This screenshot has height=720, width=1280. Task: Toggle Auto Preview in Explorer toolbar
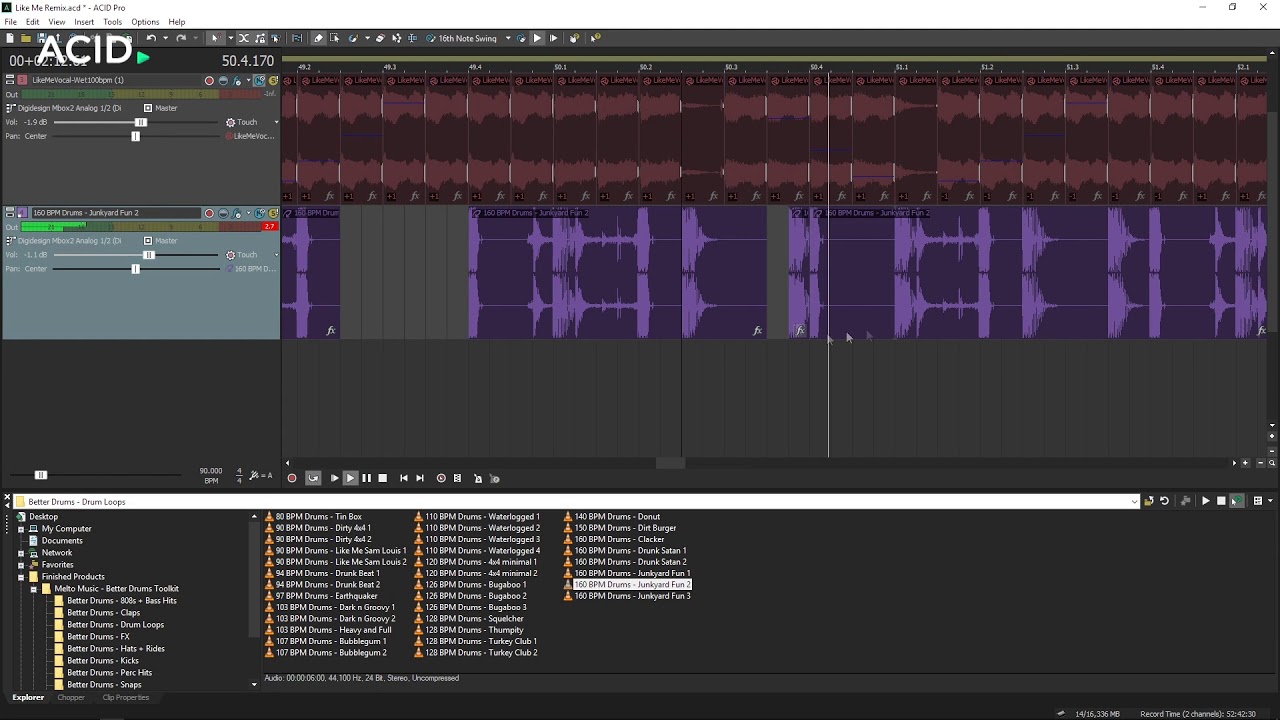pyautogui.click(x=1236, y=502)
